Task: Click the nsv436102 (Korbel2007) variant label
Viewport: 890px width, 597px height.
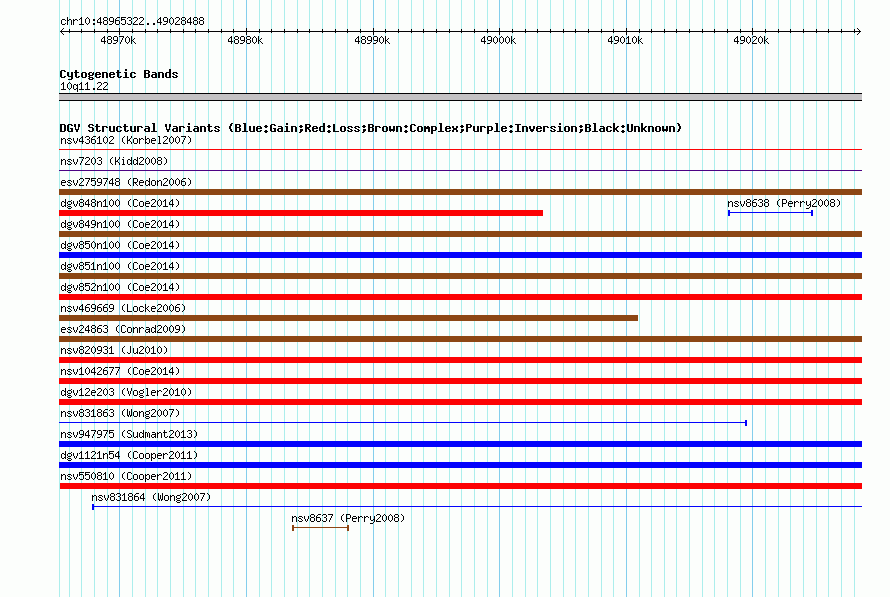Action: click(126, 140)
